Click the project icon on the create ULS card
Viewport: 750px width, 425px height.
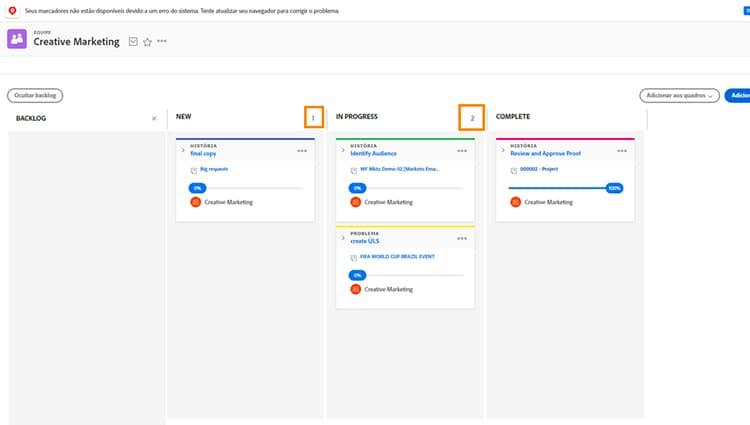pos(353,258)
